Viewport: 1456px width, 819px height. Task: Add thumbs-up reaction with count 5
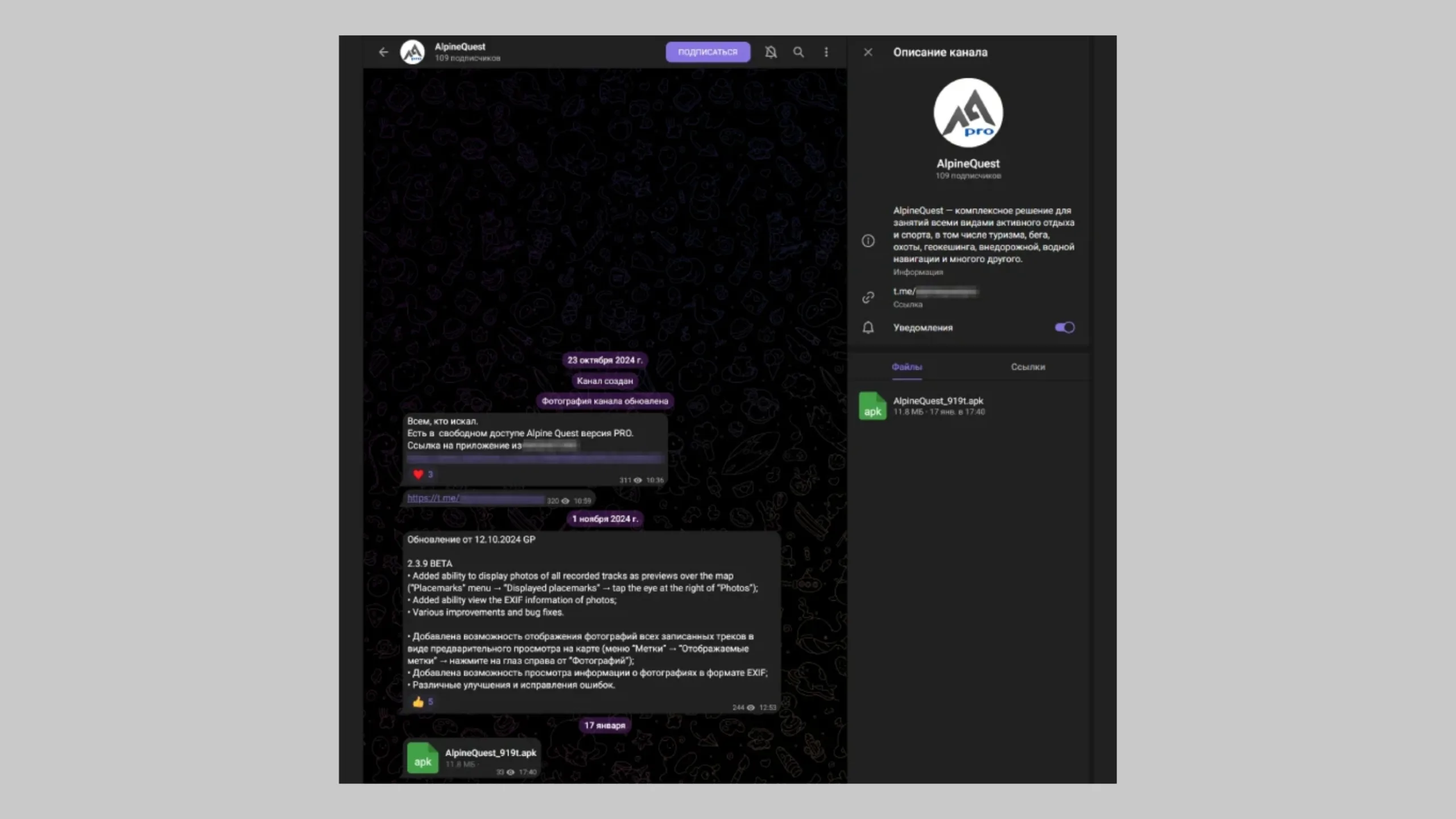coord(423,702)
